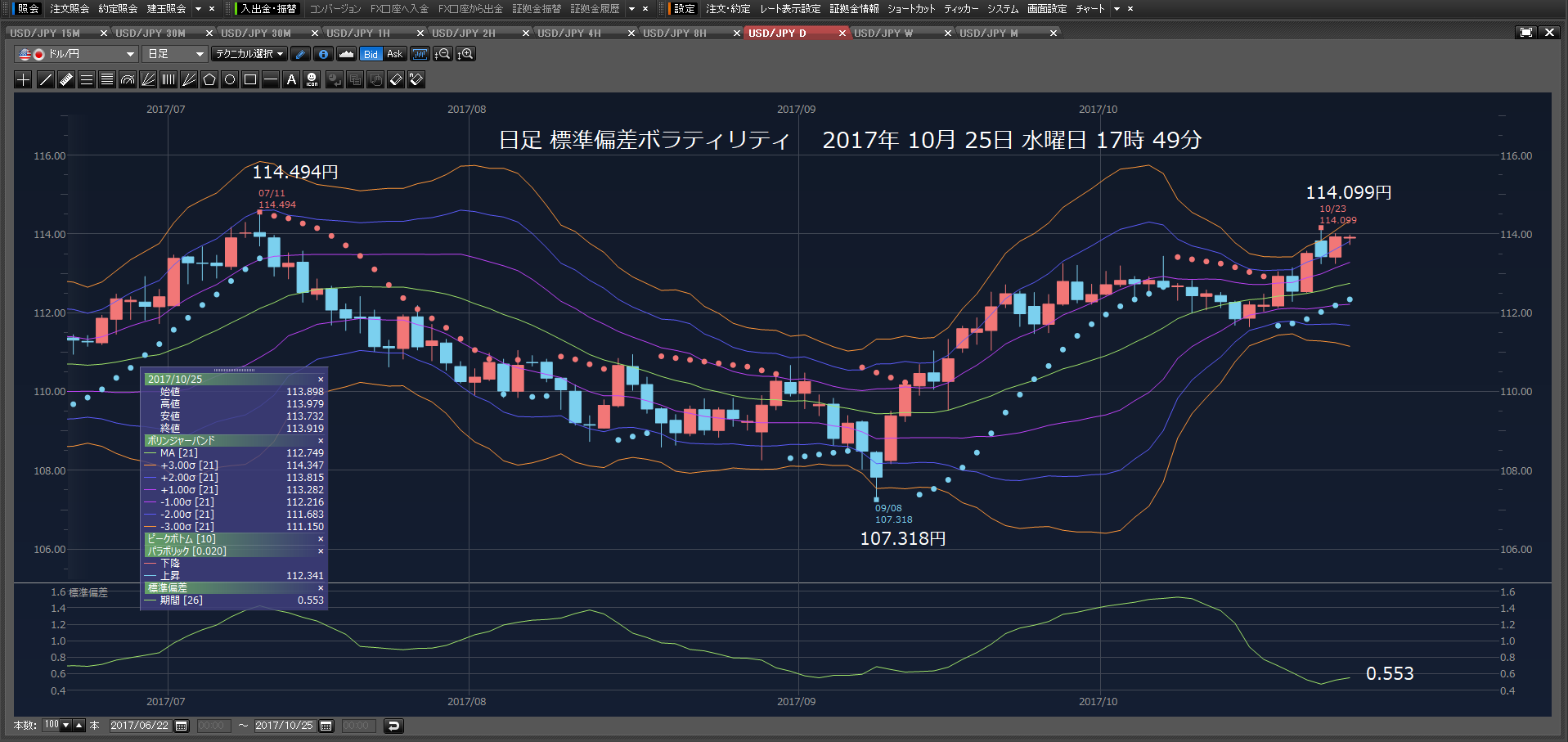Open calendar for end date 2017/10/25
The height and width of the screenshot is (742, 1568).
(326, 726)
